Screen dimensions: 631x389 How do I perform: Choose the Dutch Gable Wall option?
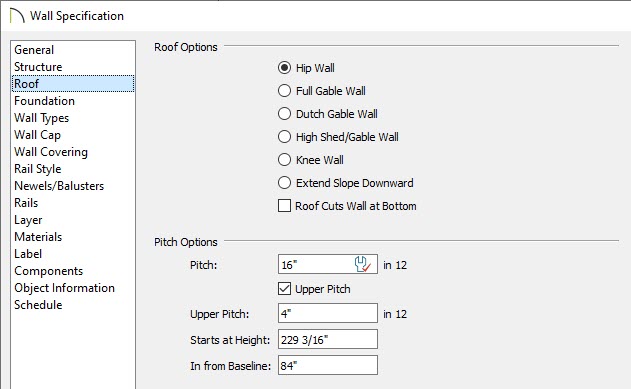284,113
